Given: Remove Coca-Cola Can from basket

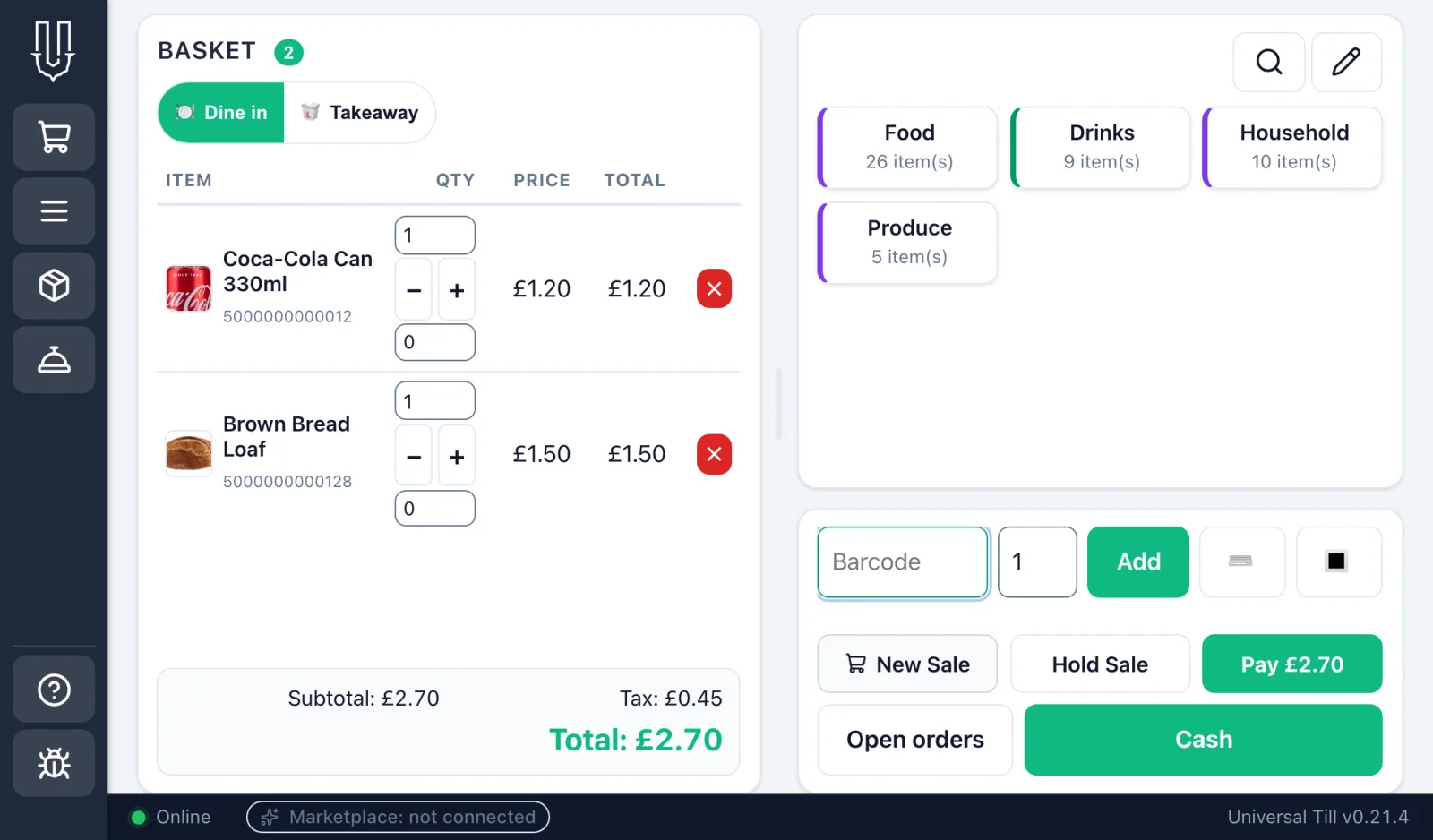Looking at the screenshot, I should (714, 288).
